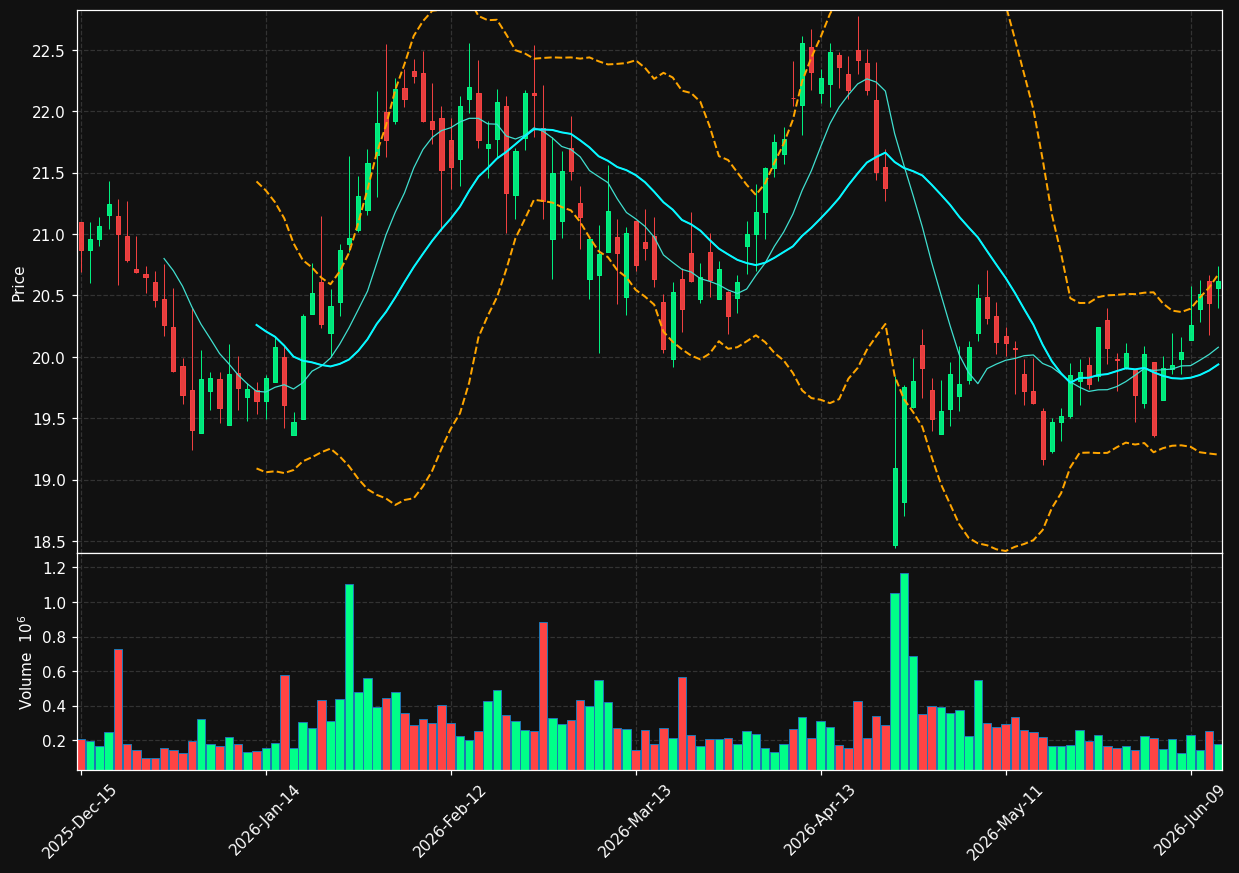Image resolution: width=1239 pixels, height=873 pixels.
Task: Click the 0.6 volume tick label
Action: pyautogui.click(x=55, y=672)
